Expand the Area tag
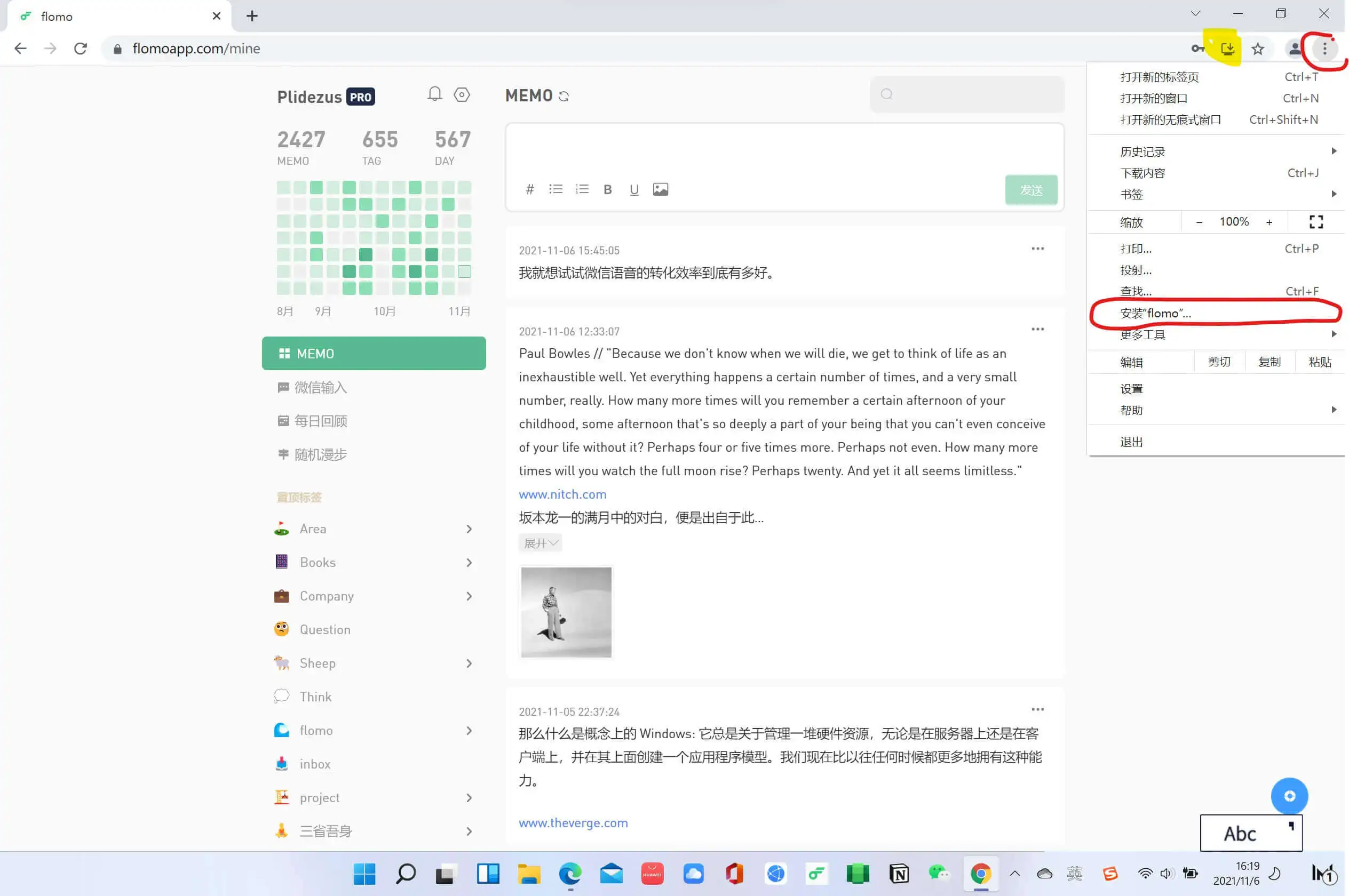Viewport: 1349px width, 896px height. click(x=469, y=529)
